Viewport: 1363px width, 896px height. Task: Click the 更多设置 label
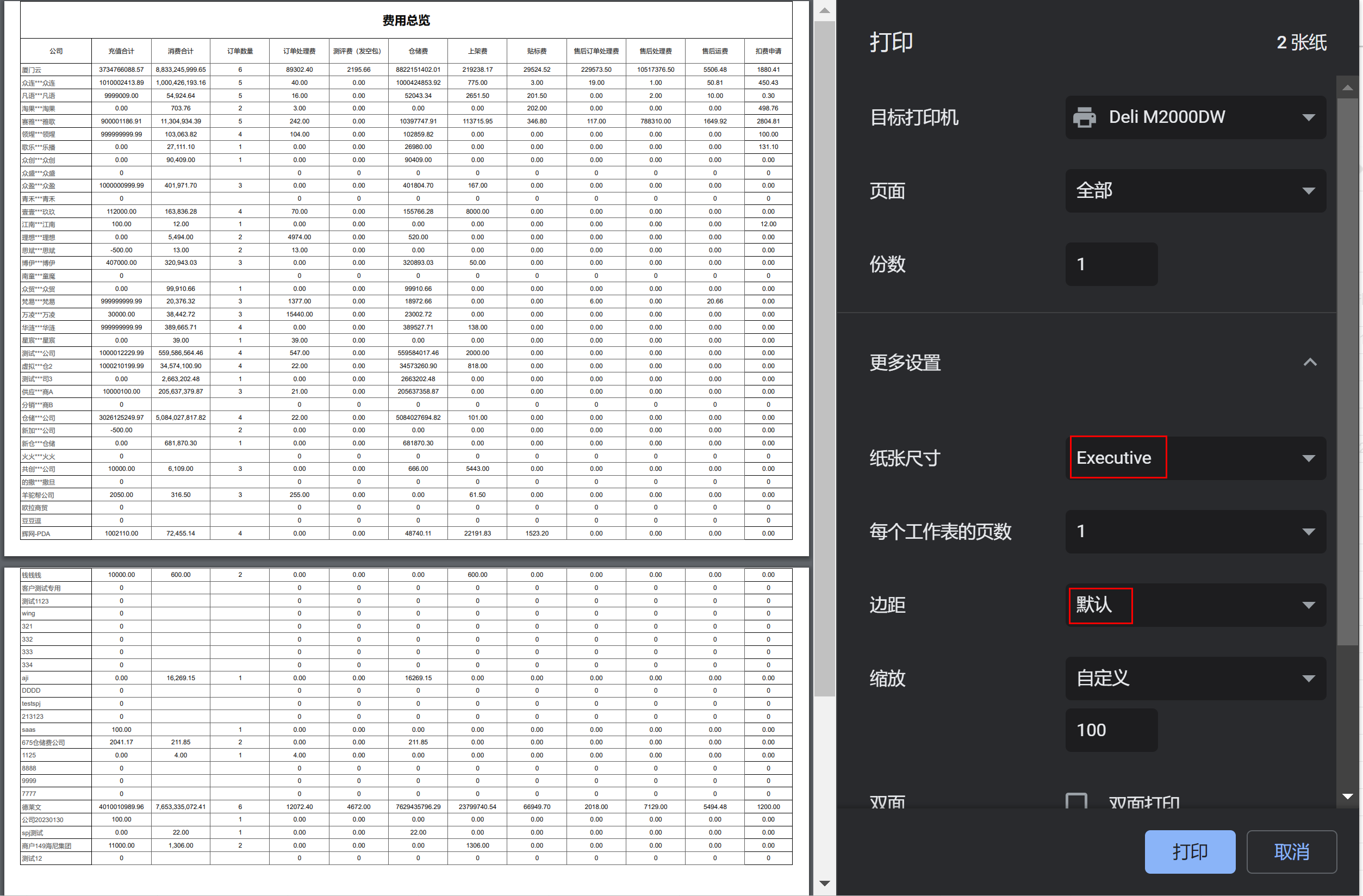pyautogui.click(x=905, y=363)
